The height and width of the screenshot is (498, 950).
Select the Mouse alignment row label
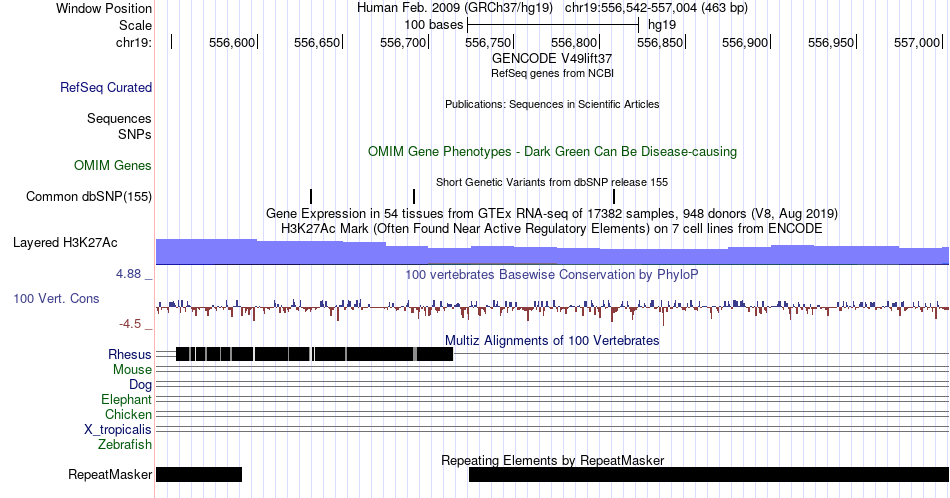click(x=132, y=370)
